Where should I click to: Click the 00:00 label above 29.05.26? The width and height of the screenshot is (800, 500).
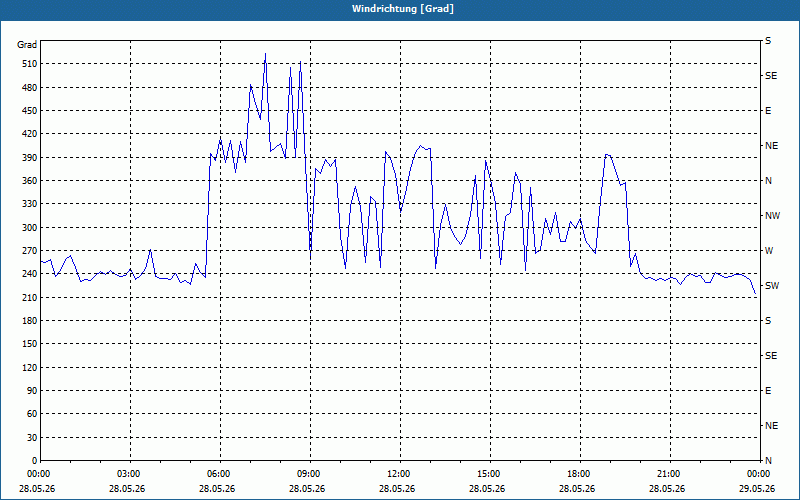[x=758, y=474]
